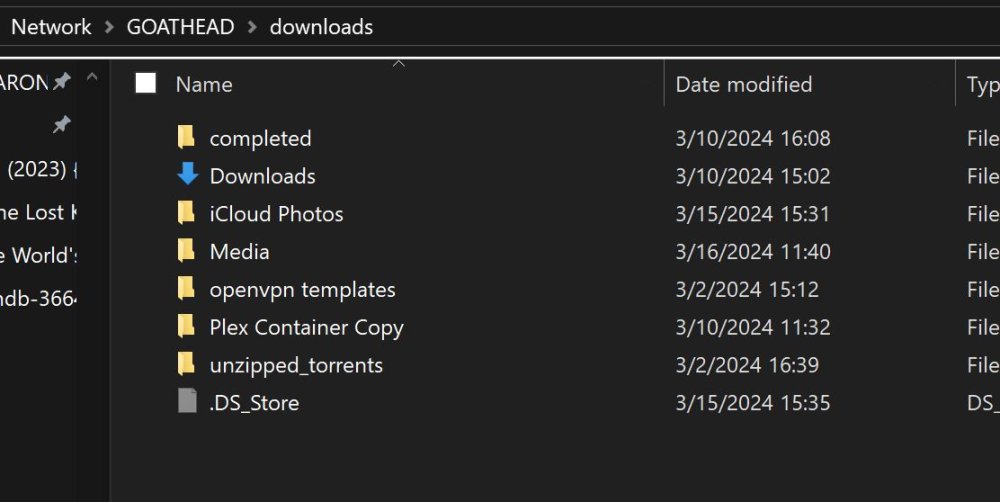Screen dimensions: 1000x502
Task: Click the Media folder icon
Action: click(186, 251)
